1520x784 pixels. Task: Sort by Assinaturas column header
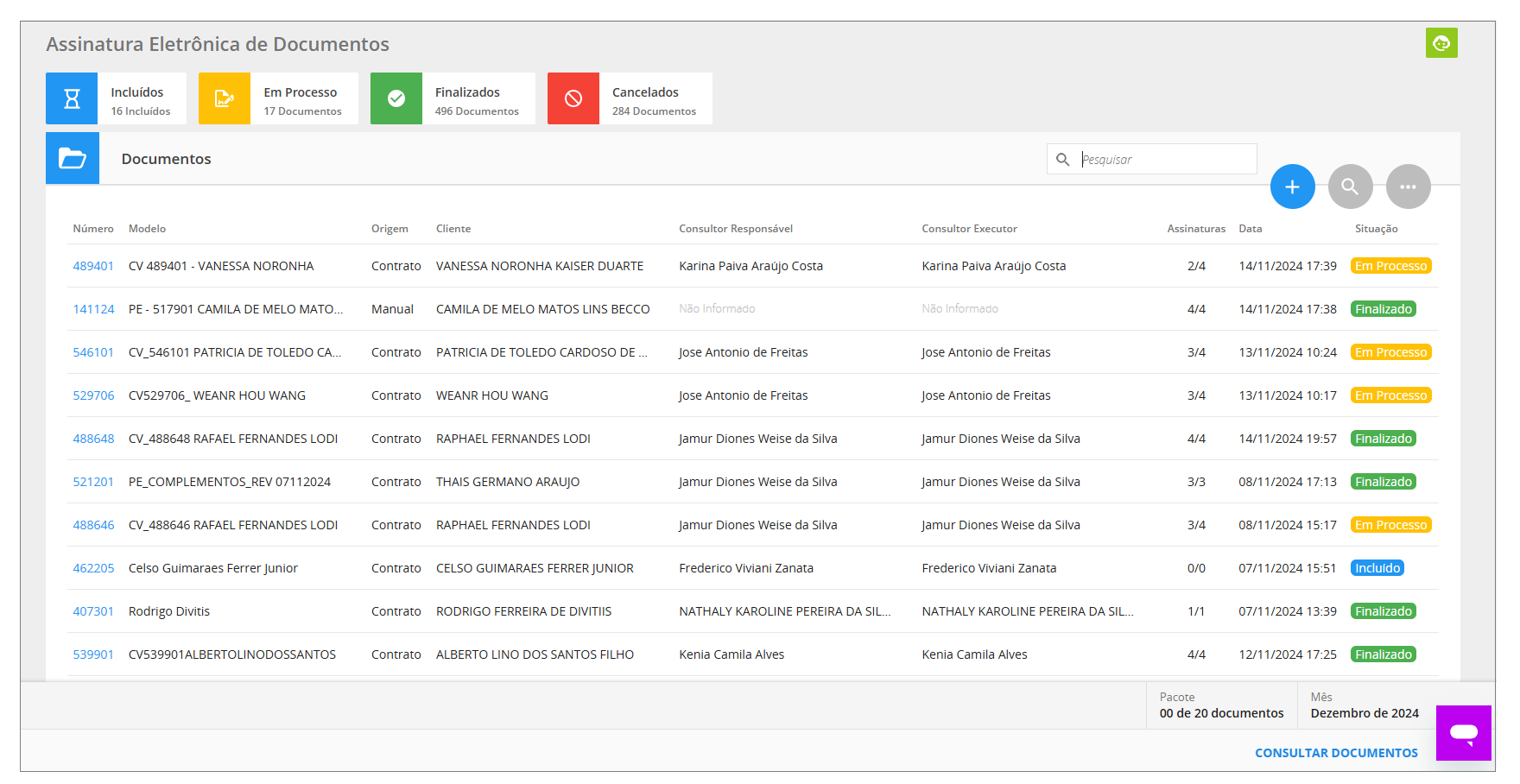pos(1196,229)
